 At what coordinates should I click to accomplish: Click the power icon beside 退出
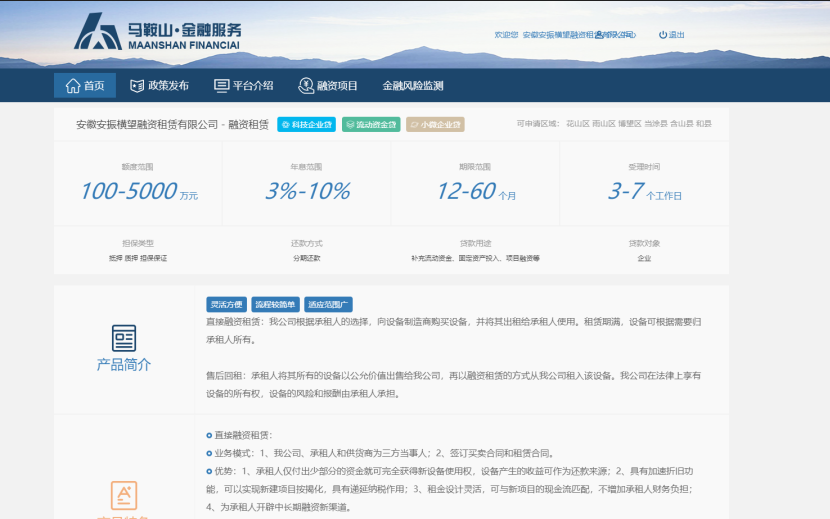663,35
